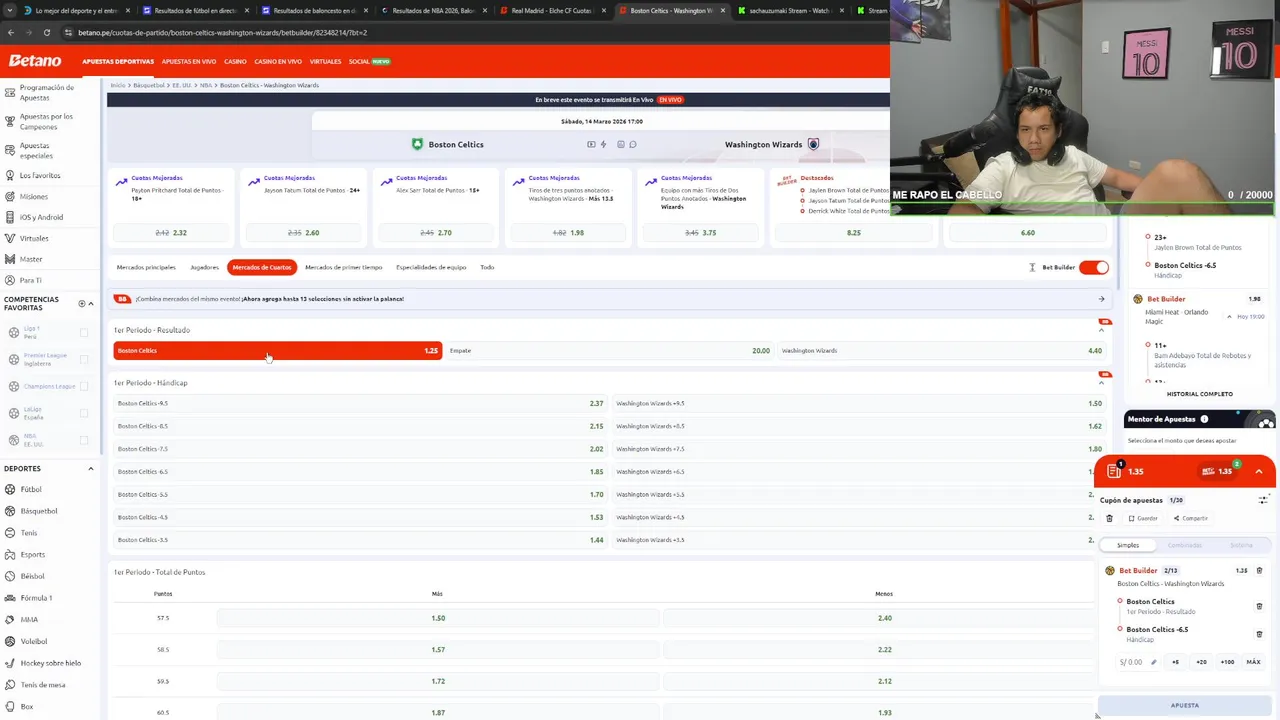This screenshot has height=720, width=1280.
Task: Add +20 to the stake
Action: (1201, 662)
